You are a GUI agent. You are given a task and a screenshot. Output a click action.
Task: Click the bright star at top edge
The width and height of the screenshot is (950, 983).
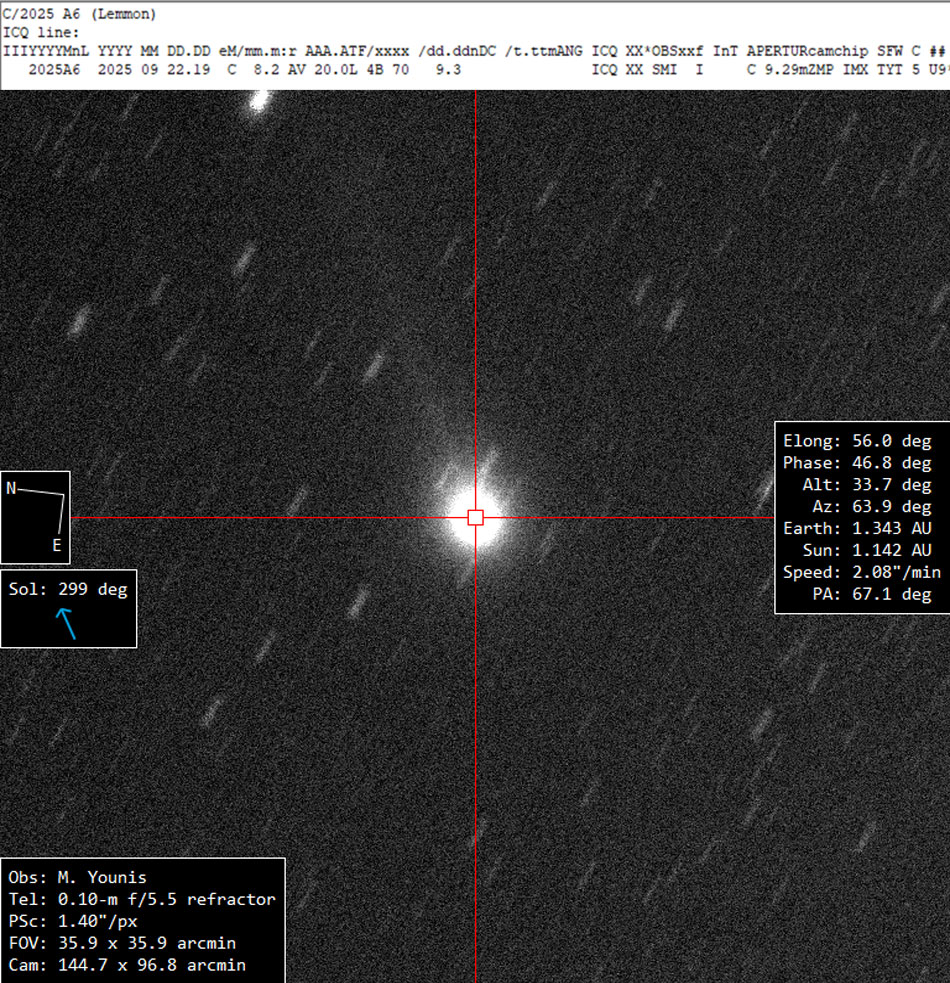click(x=259, y=100)
